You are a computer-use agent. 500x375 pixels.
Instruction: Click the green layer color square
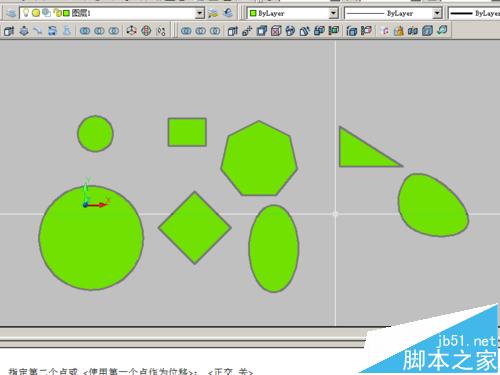66,13
